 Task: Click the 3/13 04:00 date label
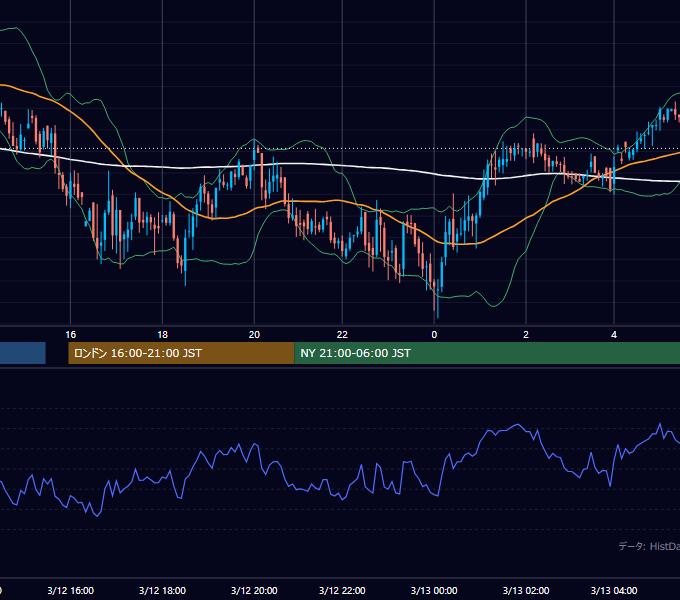click(614, 590)
